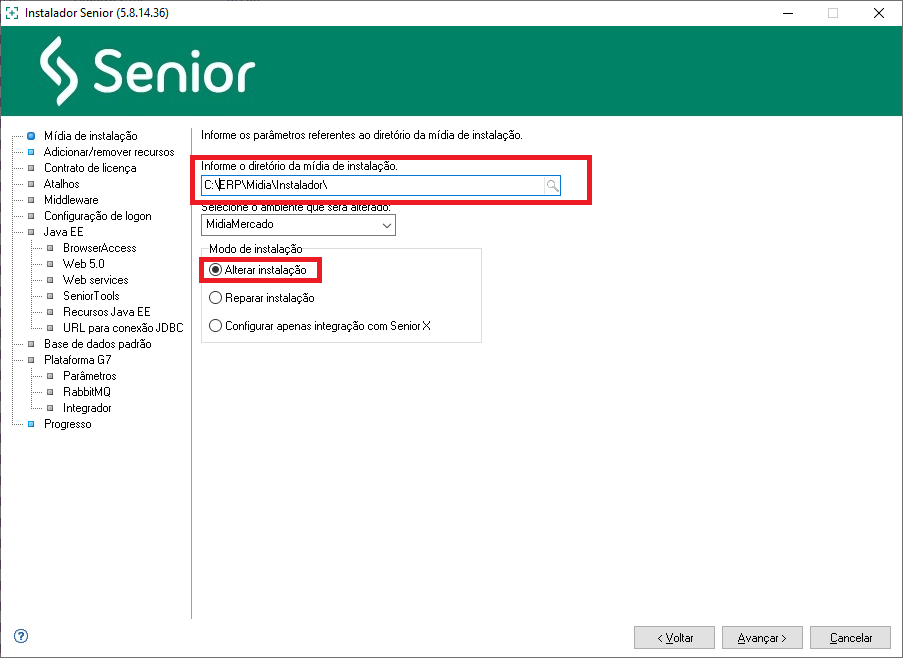Click the bullet icon beside Adicionar/remover recursos

(x=31, y=152)
